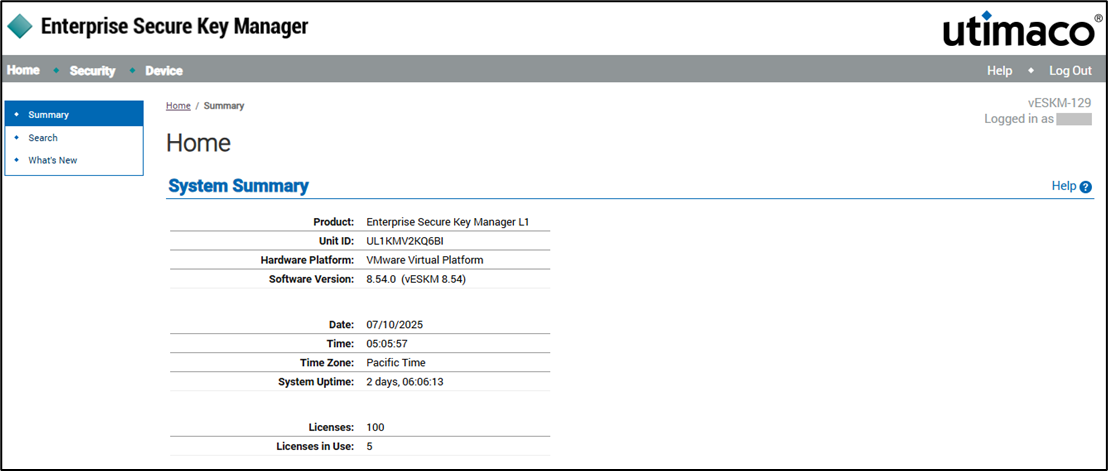Viewport: 1108px width, 471px height.
Task: Click the System Summary heading
Action: point(238,186)
